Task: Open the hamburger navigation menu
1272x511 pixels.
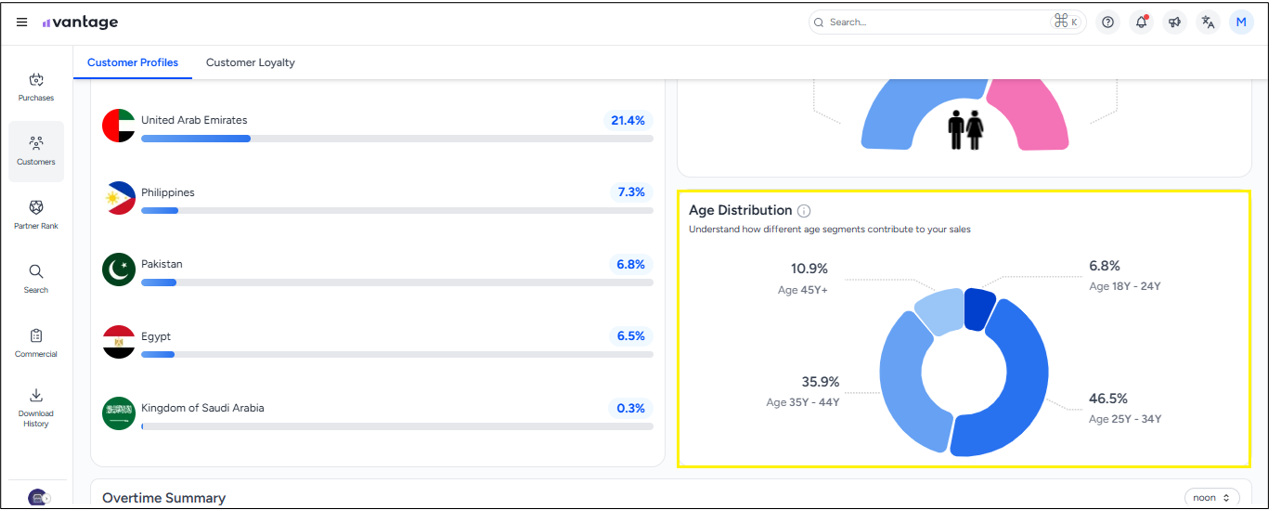Action: pos(22,22)
